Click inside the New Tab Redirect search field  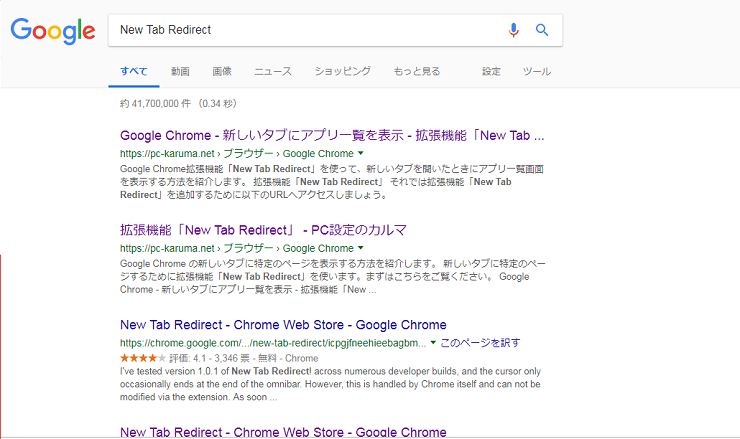[x=307, y=30]
